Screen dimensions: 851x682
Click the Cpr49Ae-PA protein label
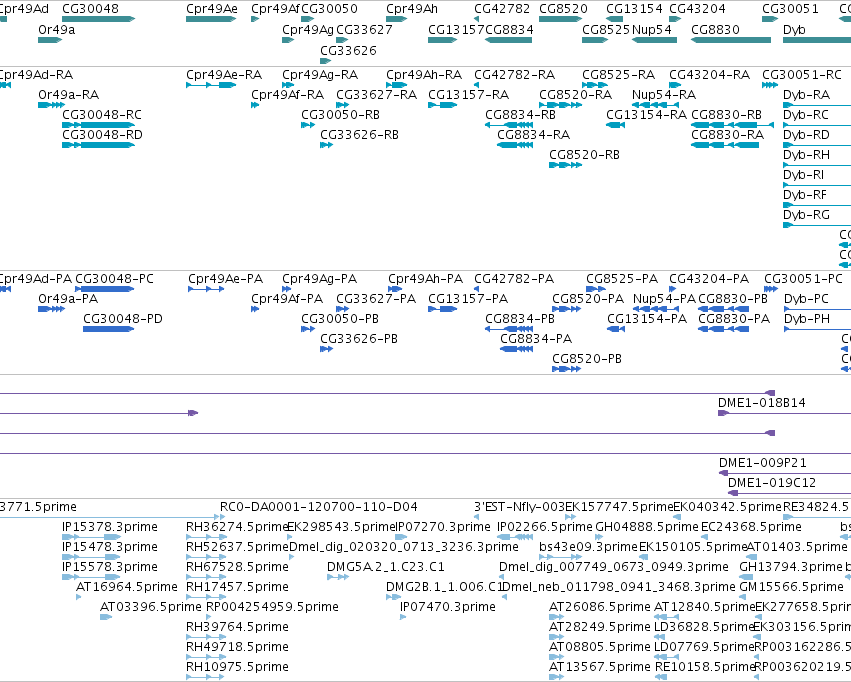[226, 279]
